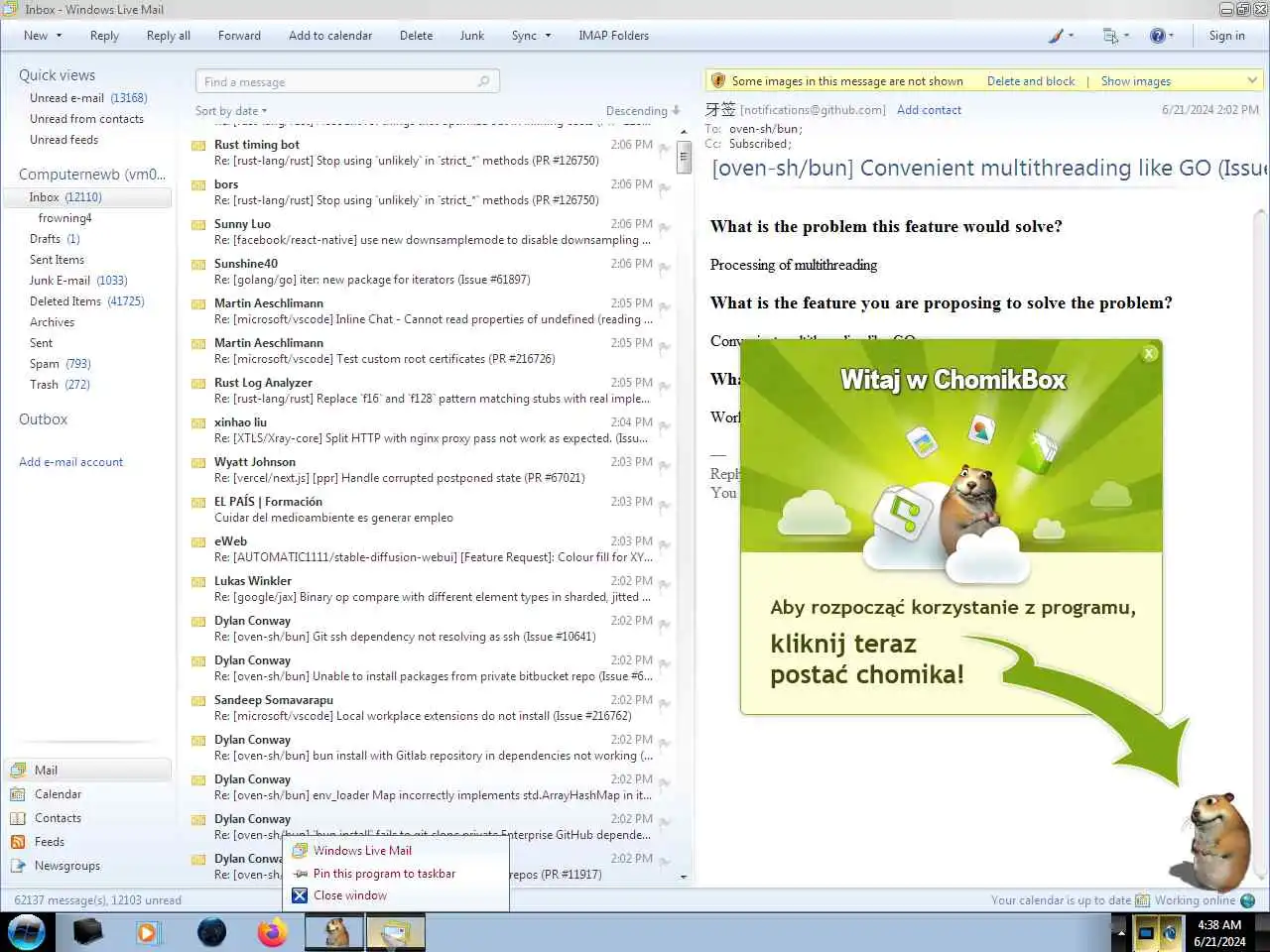Image resolution: width=1270 pixels, height=952 pixels.
Task: Click the magnifier icon in search box
Action: (x=483, y=81)
